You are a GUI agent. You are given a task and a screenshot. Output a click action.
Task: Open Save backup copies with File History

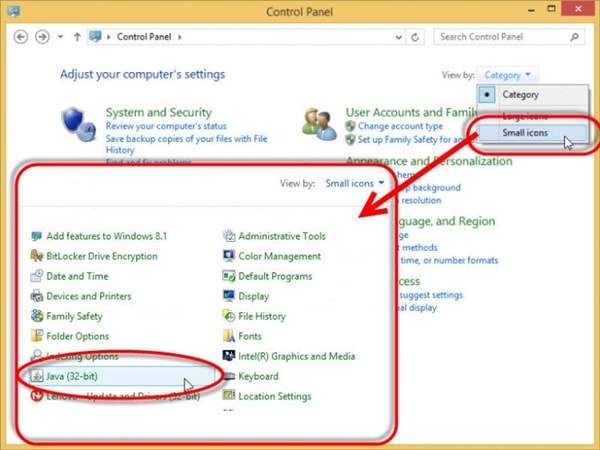click(186, 144)
